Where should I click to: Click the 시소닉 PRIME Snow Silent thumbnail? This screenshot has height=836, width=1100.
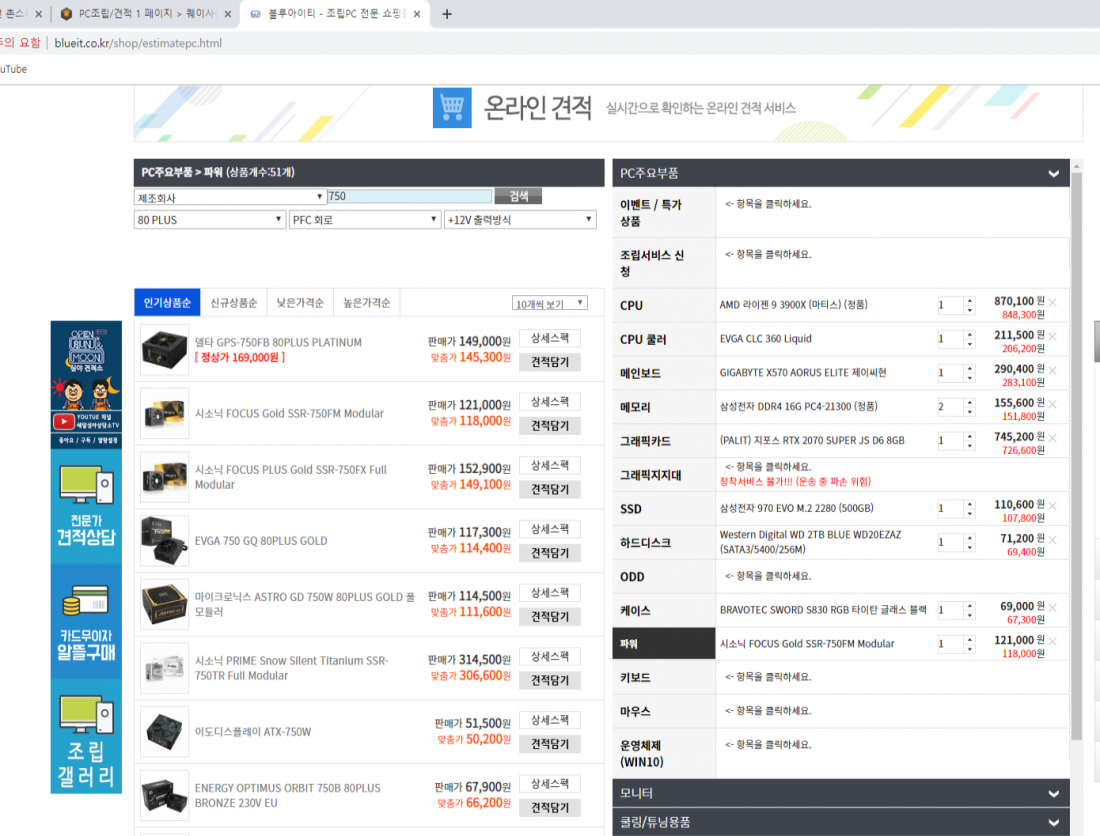click(164, 668)
